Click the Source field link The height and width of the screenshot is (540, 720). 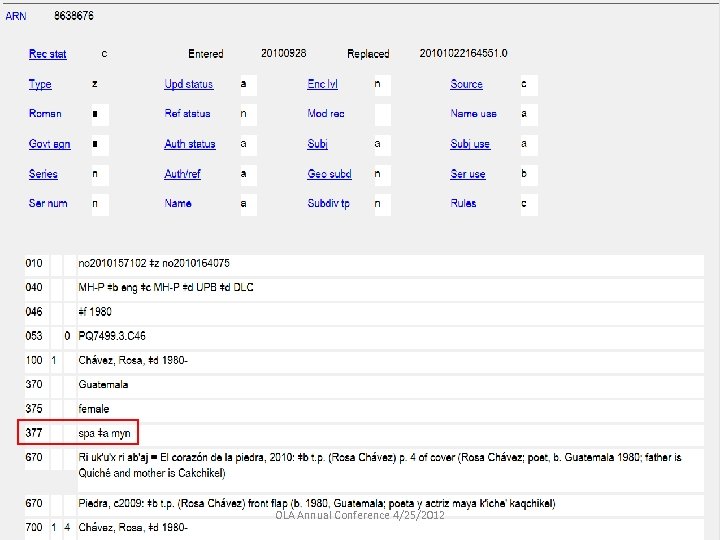click(466, 85)
